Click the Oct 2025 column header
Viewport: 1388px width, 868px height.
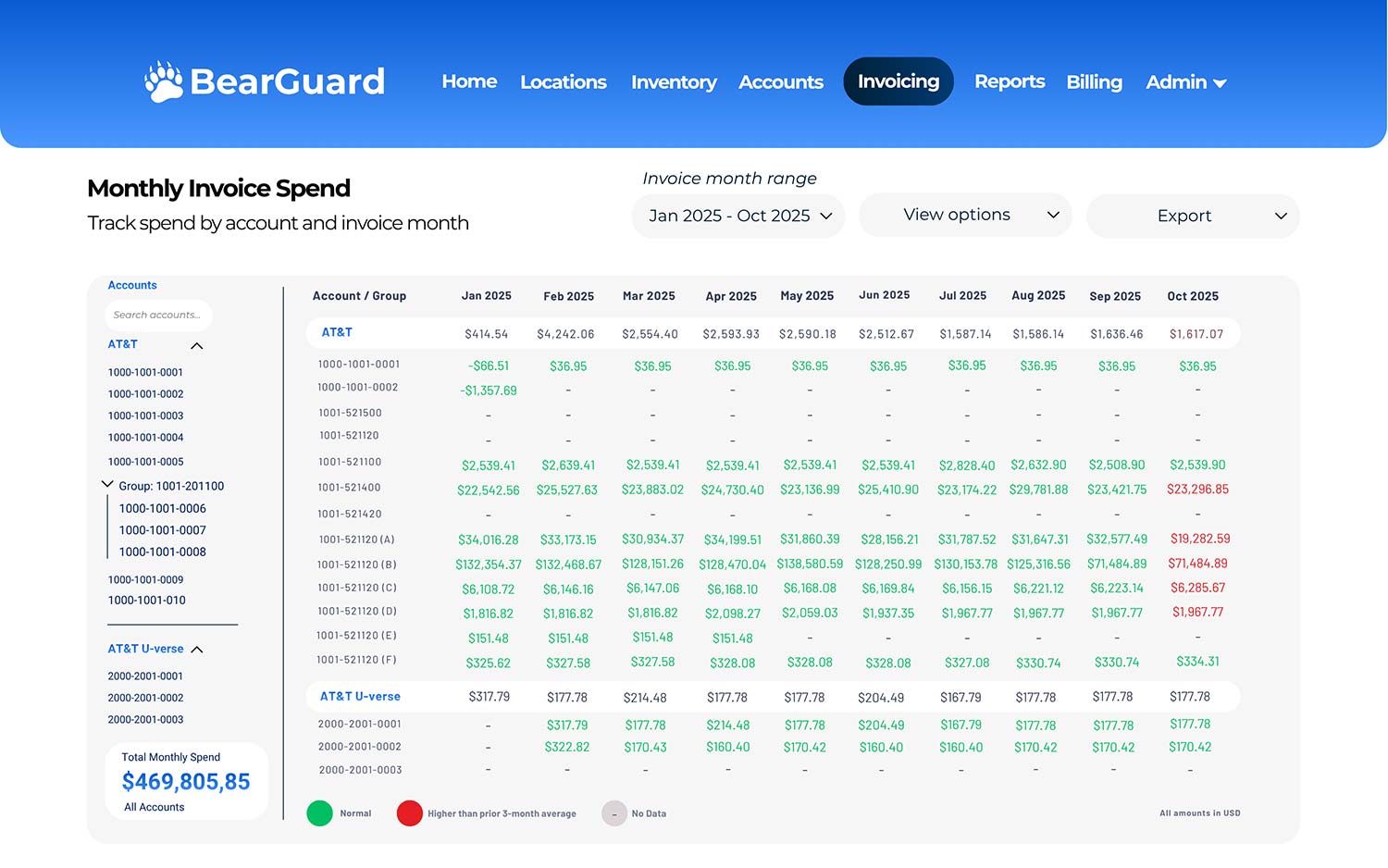click(x=1193, y=296)
